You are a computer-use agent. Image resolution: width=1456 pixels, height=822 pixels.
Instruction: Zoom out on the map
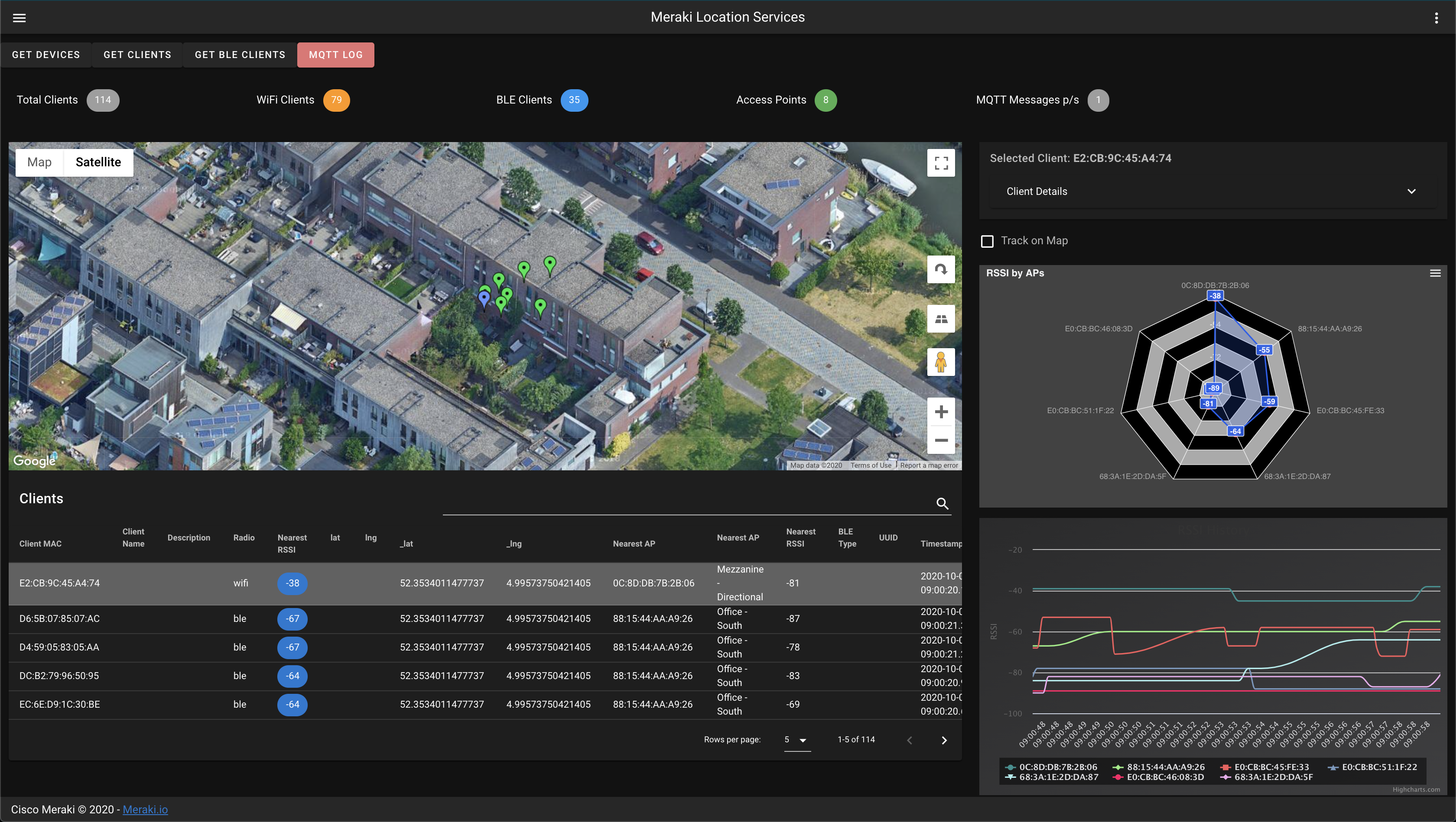(x=940, y=440)
